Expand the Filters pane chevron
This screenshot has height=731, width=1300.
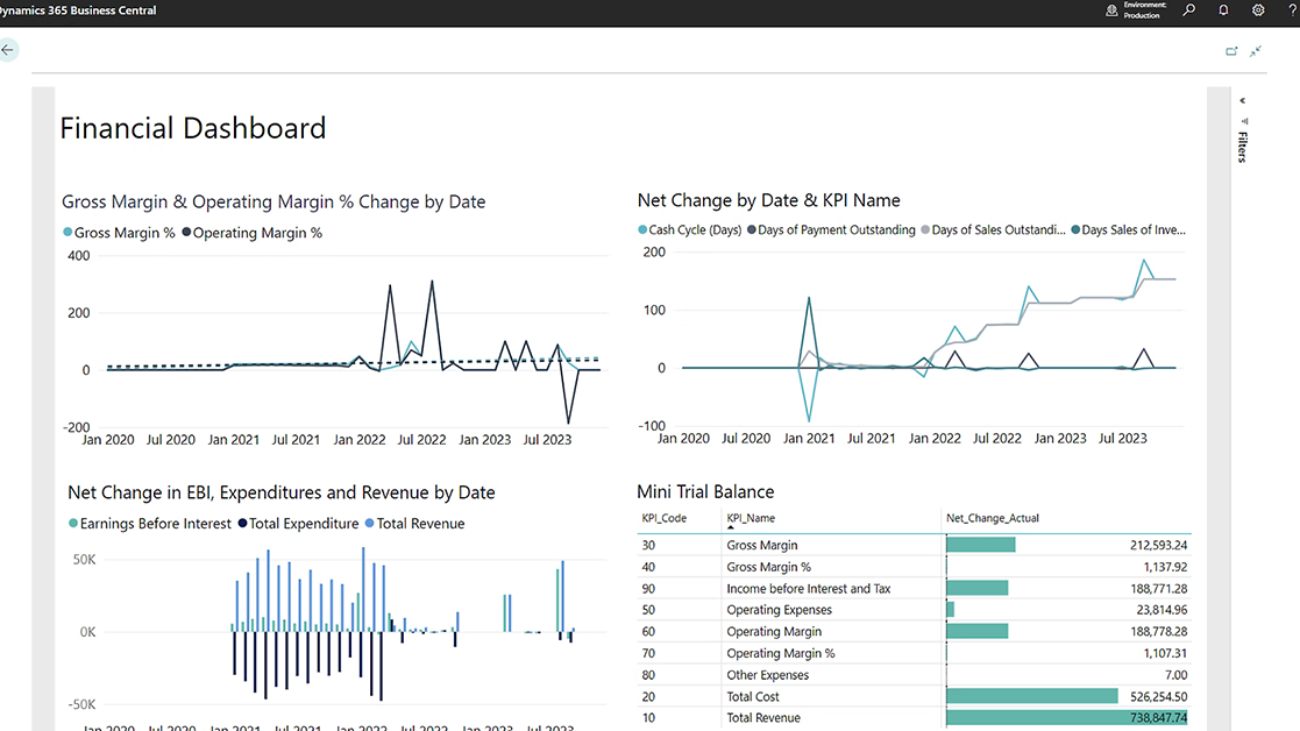click(1242, 101)
